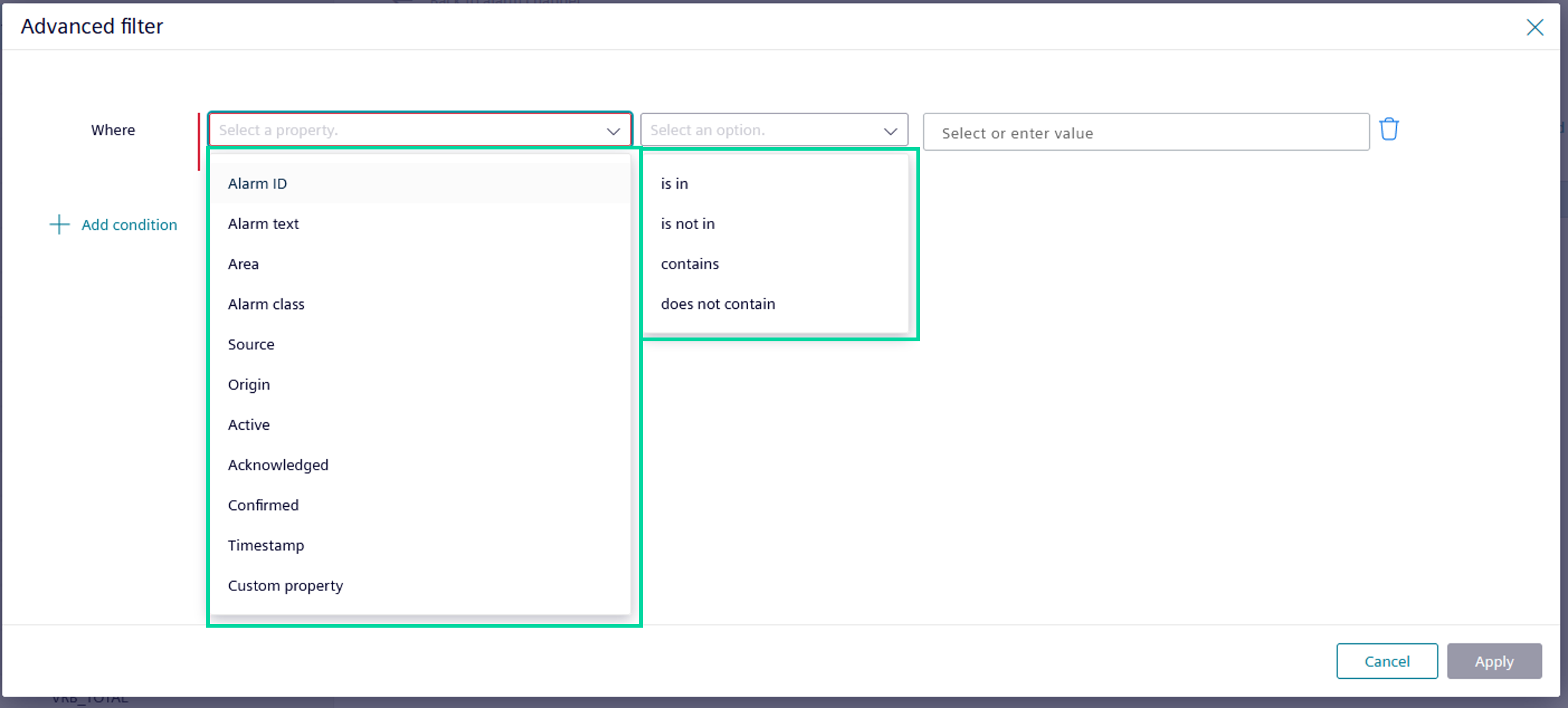The width and height of the screenshot is (1568, 708).
Task: Select the 'is in' operator
Action: [x=776, y=184]
